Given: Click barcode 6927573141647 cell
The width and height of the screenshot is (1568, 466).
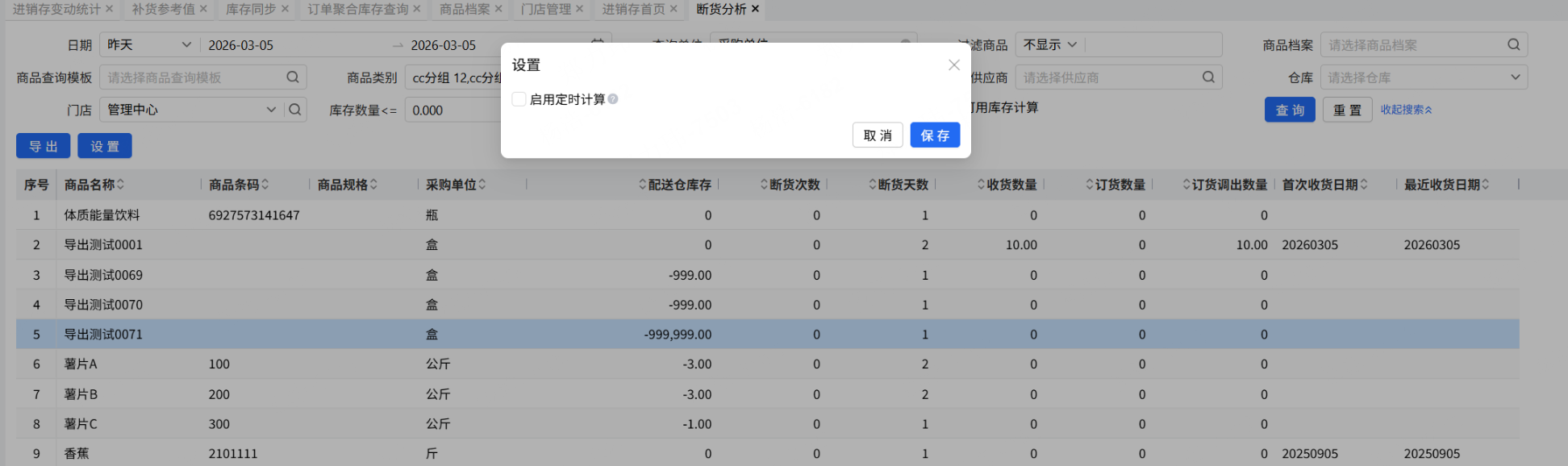Looking at the screenshot, I should click(x=254, y=215).
